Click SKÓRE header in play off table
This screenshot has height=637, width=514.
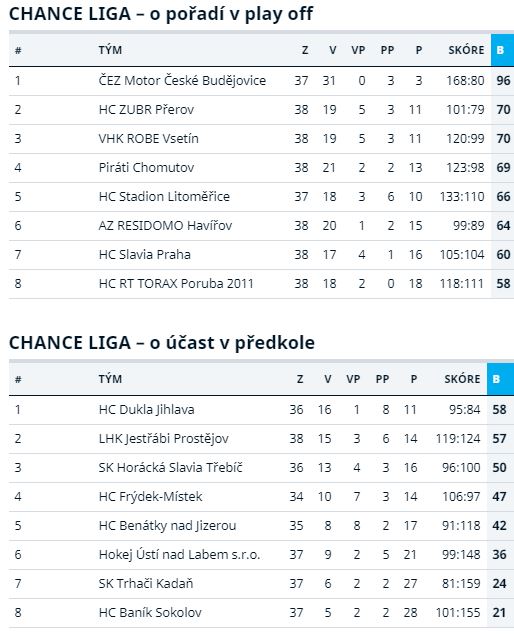(466, 50)
